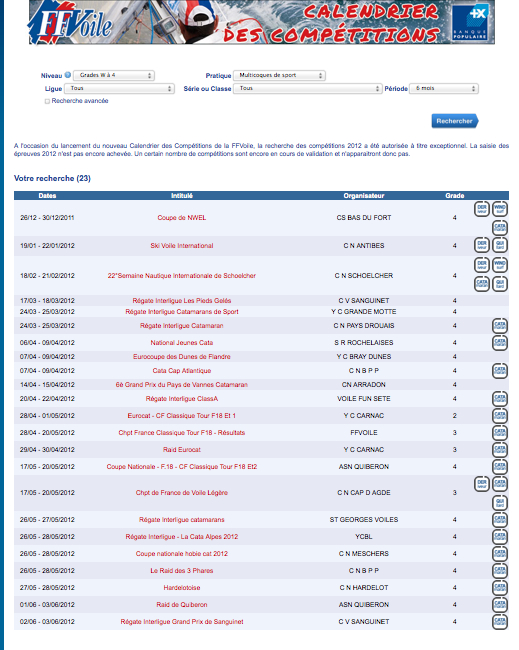Click Catamaran icon in Cata Cap Atlantique row
The image size is (519, 650).
[x=500, y=371]
